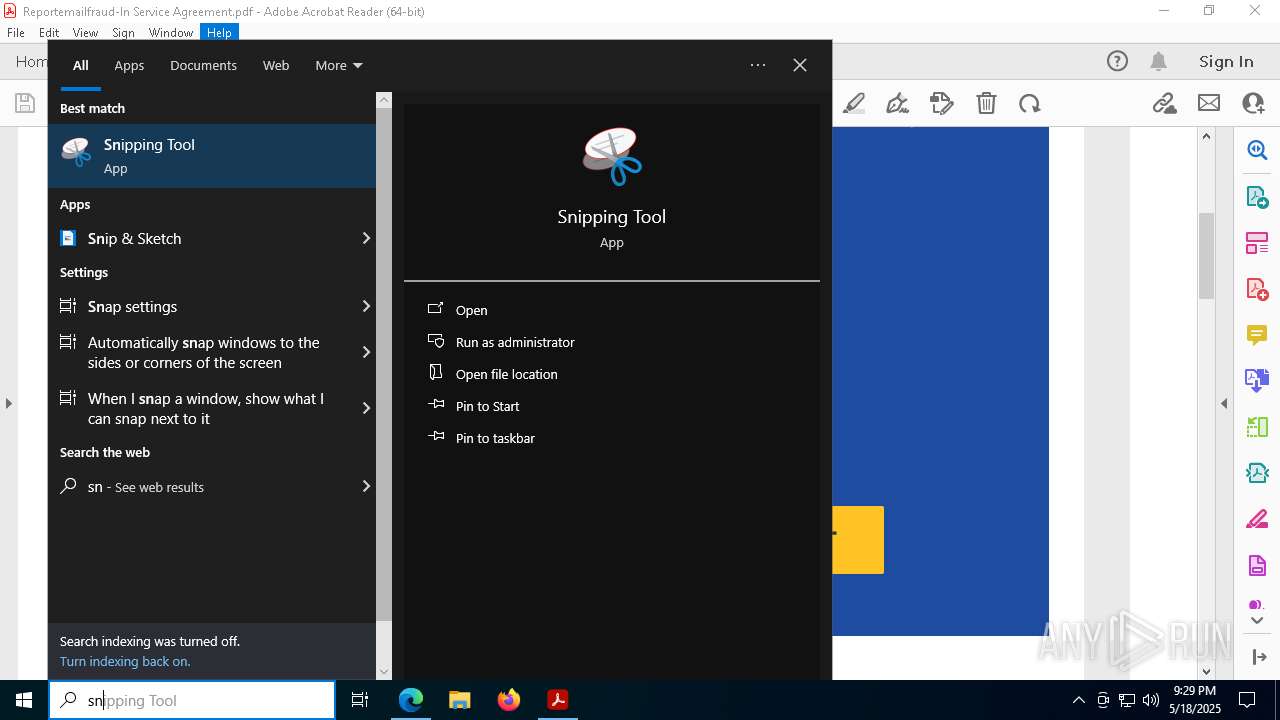Expand the Snap settings result arrow
The height and width of the screenshot is (720, 1280).
coord(366,306)
